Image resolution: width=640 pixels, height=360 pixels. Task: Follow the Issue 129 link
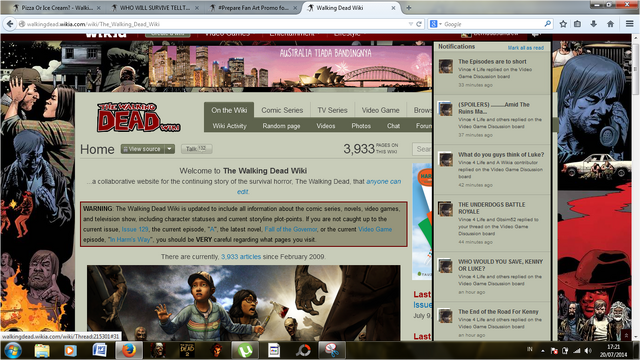135,229
